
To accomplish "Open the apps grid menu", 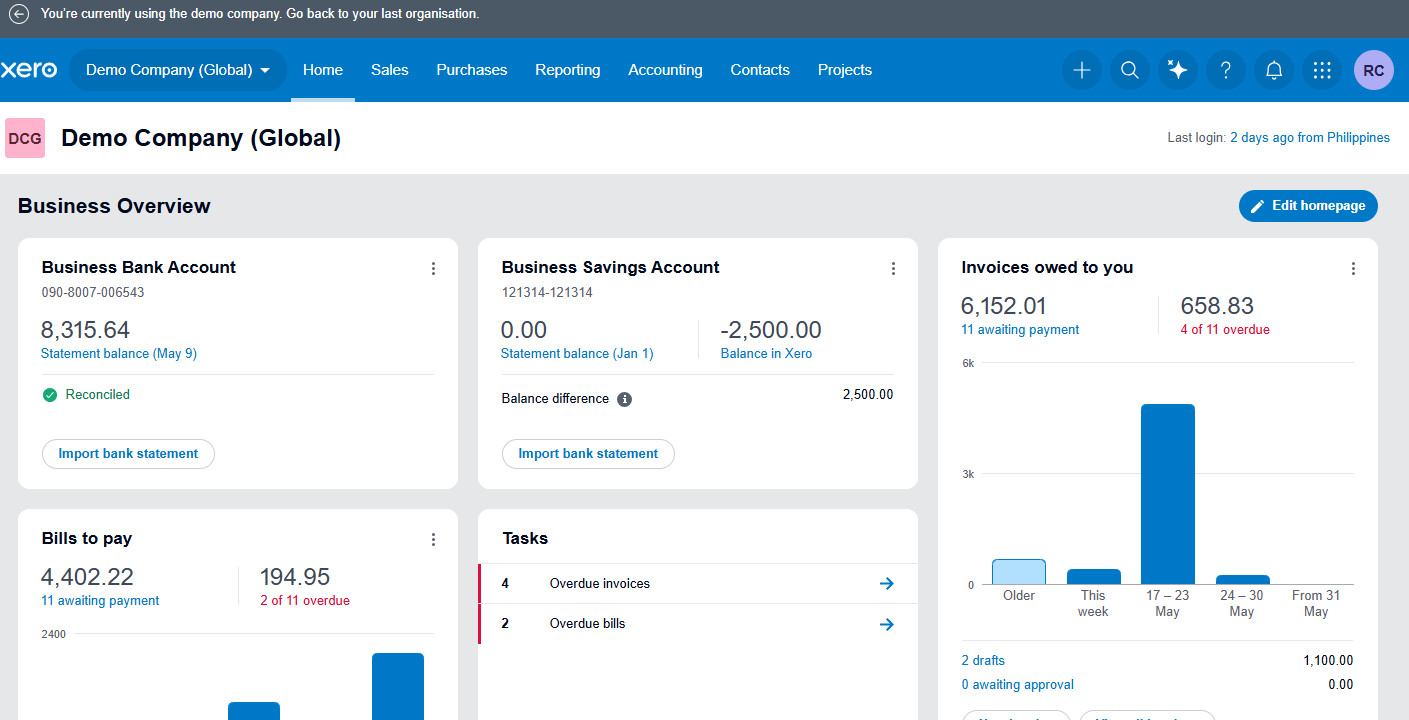I will pyautogui.click(x=1322, y=70).
